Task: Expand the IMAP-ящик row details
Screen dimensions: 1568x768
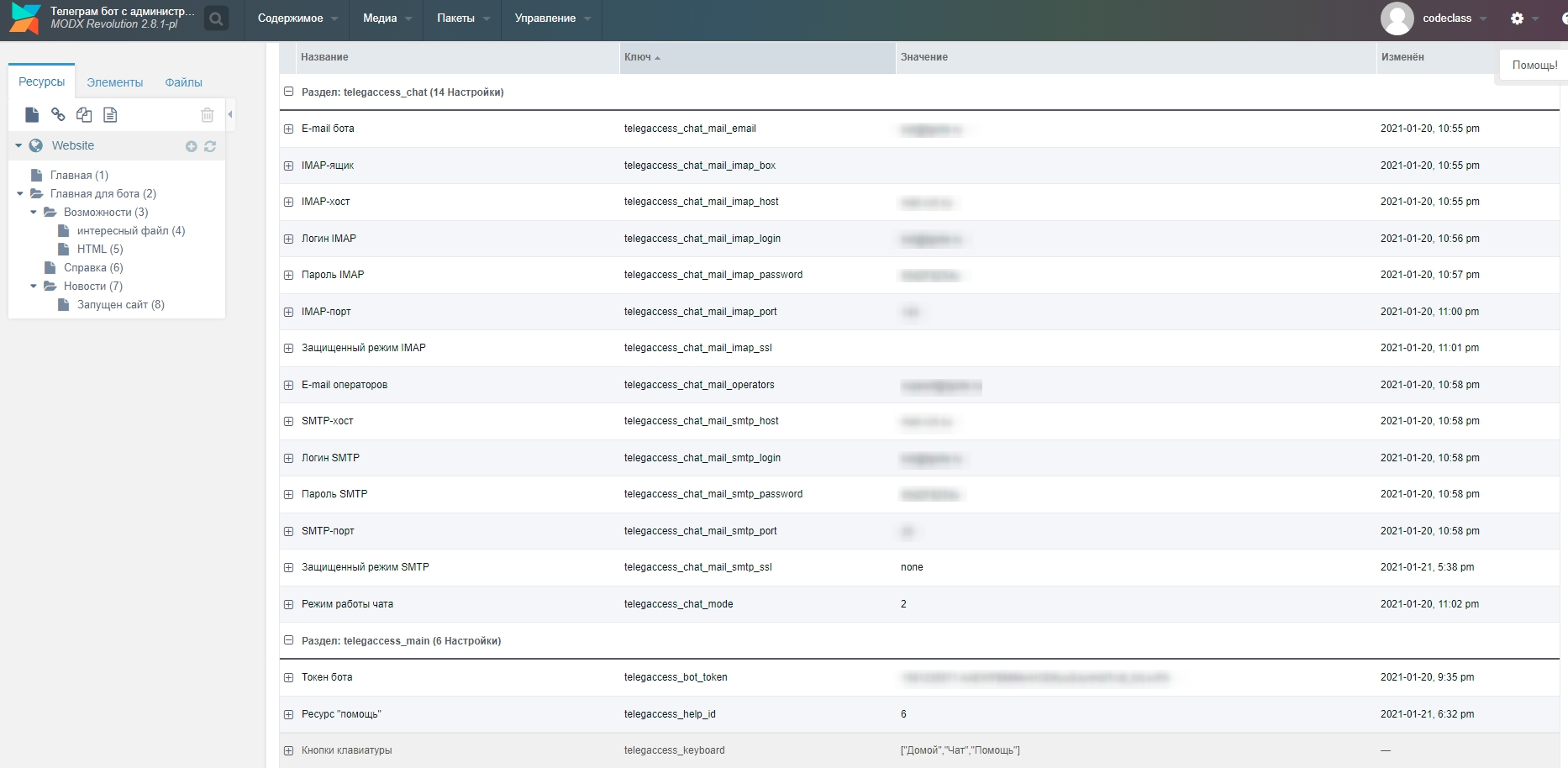Action: pyautogui.click(x=288, y=166)
